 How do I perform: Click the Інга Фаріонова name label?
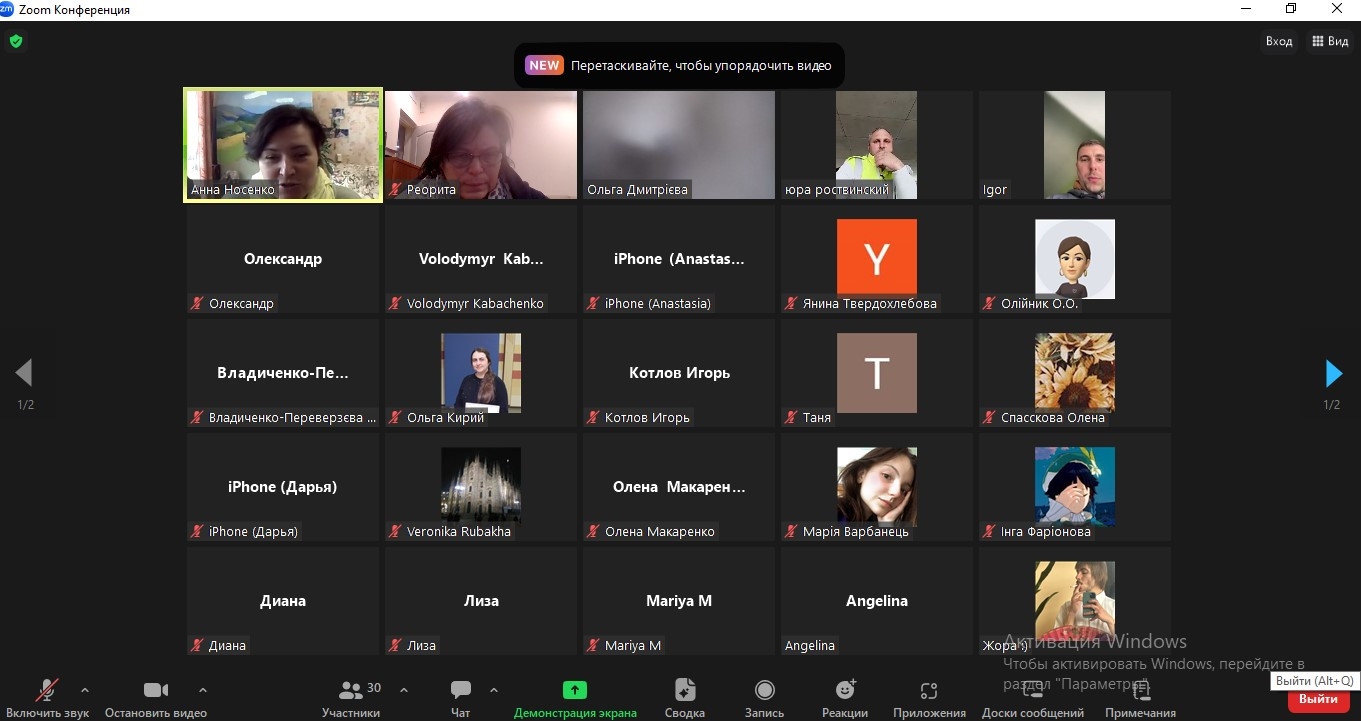[1046, 532]
